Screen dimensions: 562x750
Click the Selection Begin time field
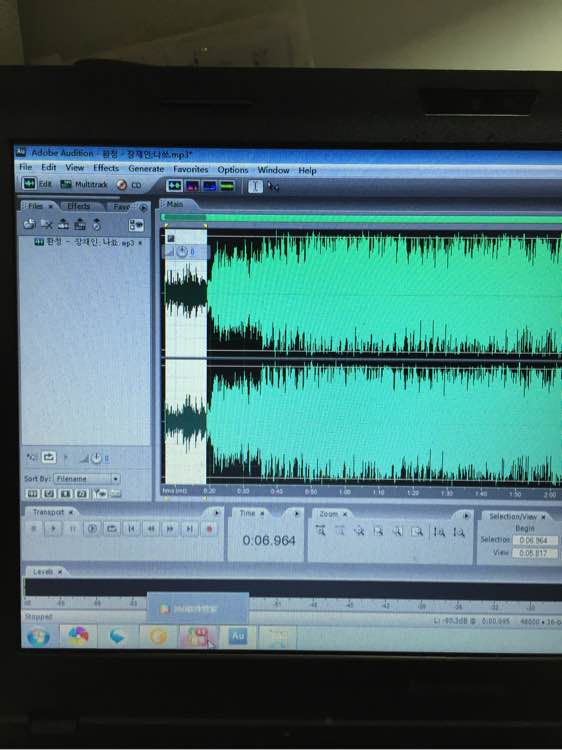tap(535, 540)
